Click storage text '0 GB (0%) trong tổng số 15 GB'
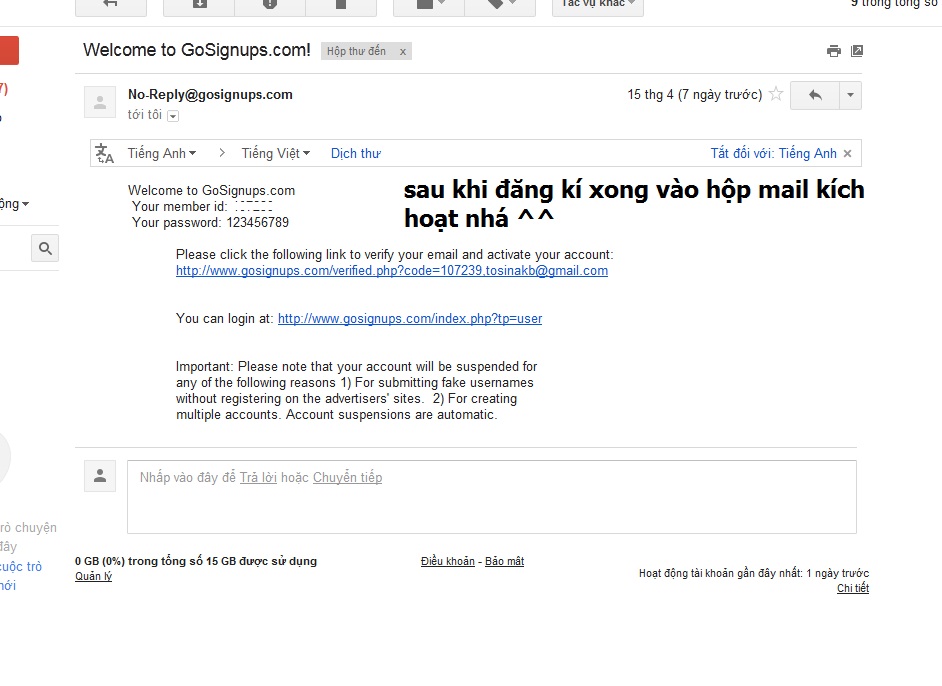942x686 pixels. point(196,561)
